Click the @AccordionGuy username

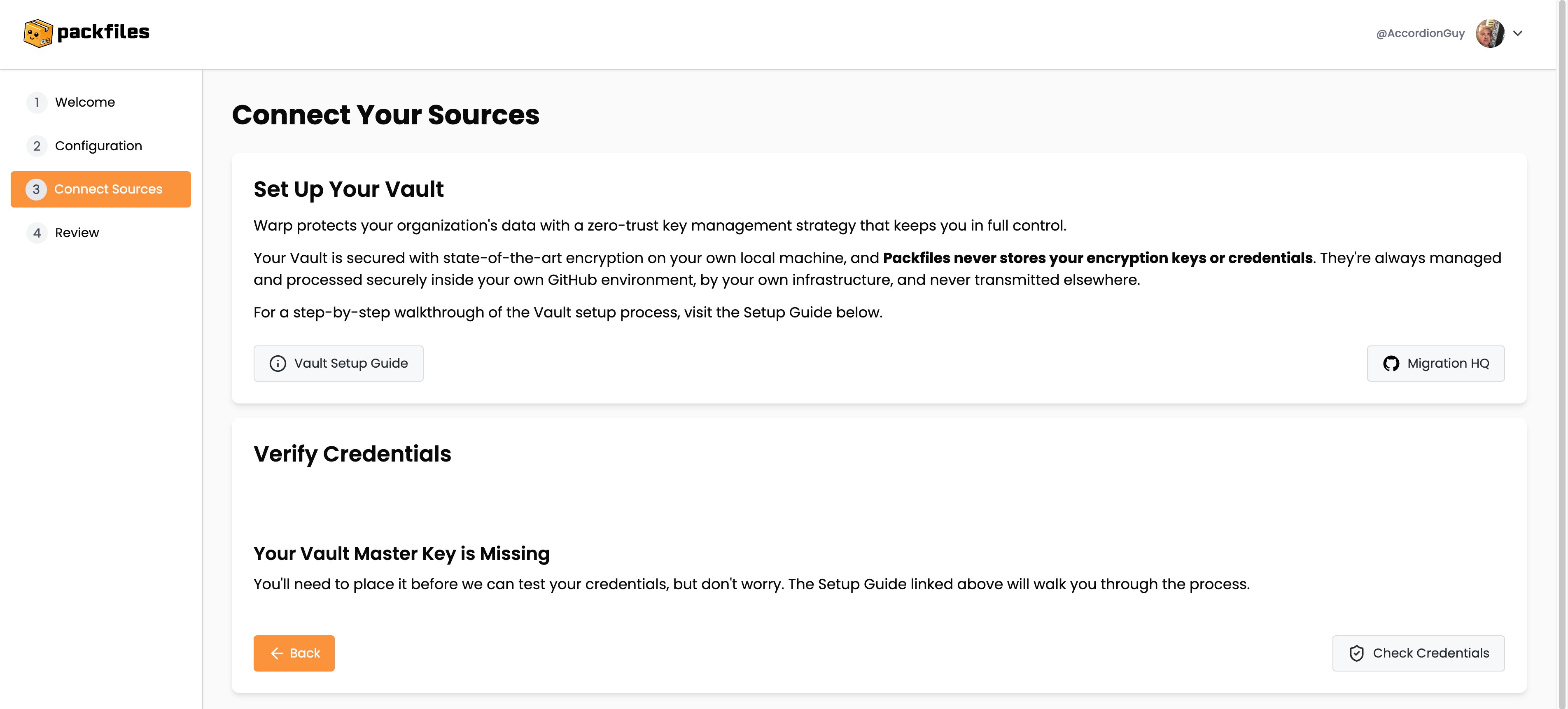tap(1420, 33)
